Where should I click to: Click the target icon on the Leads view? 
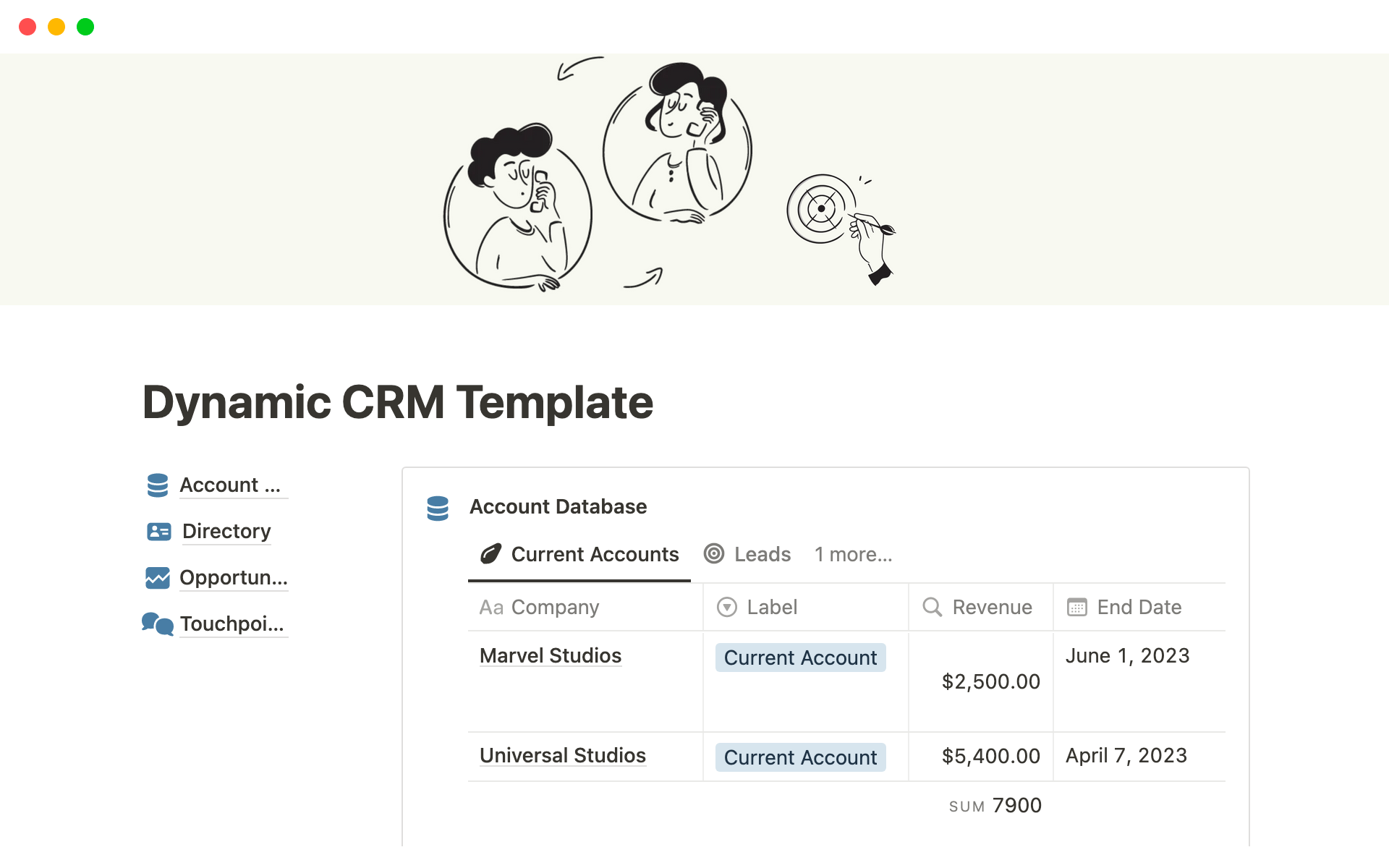click(x=714, y=554)
